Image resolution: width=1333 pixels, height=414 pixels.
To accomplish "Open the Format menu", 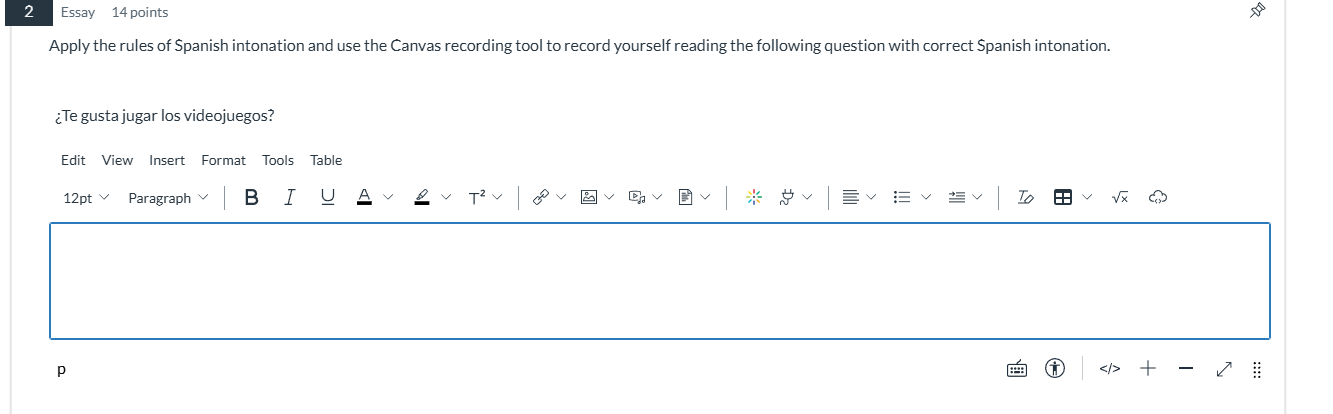I will [223, 160].
